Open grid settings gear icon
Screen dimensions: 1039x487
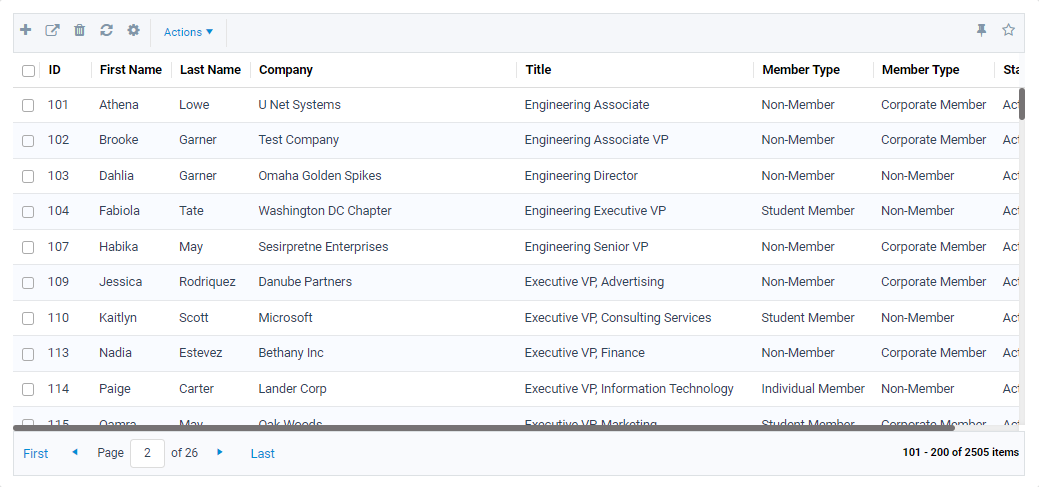tap(133, 31)
